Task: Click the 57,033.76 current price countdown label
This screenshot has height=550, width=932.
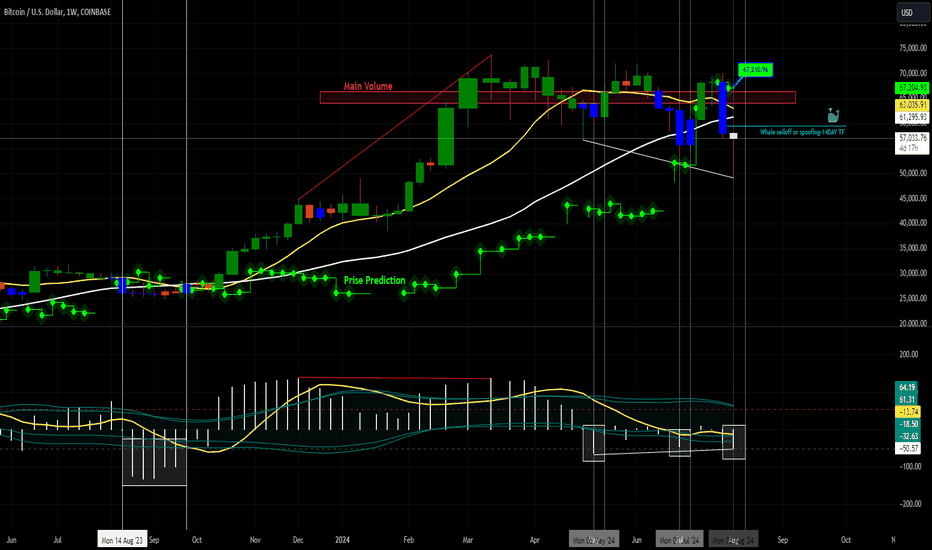Action: pos(912,143)
